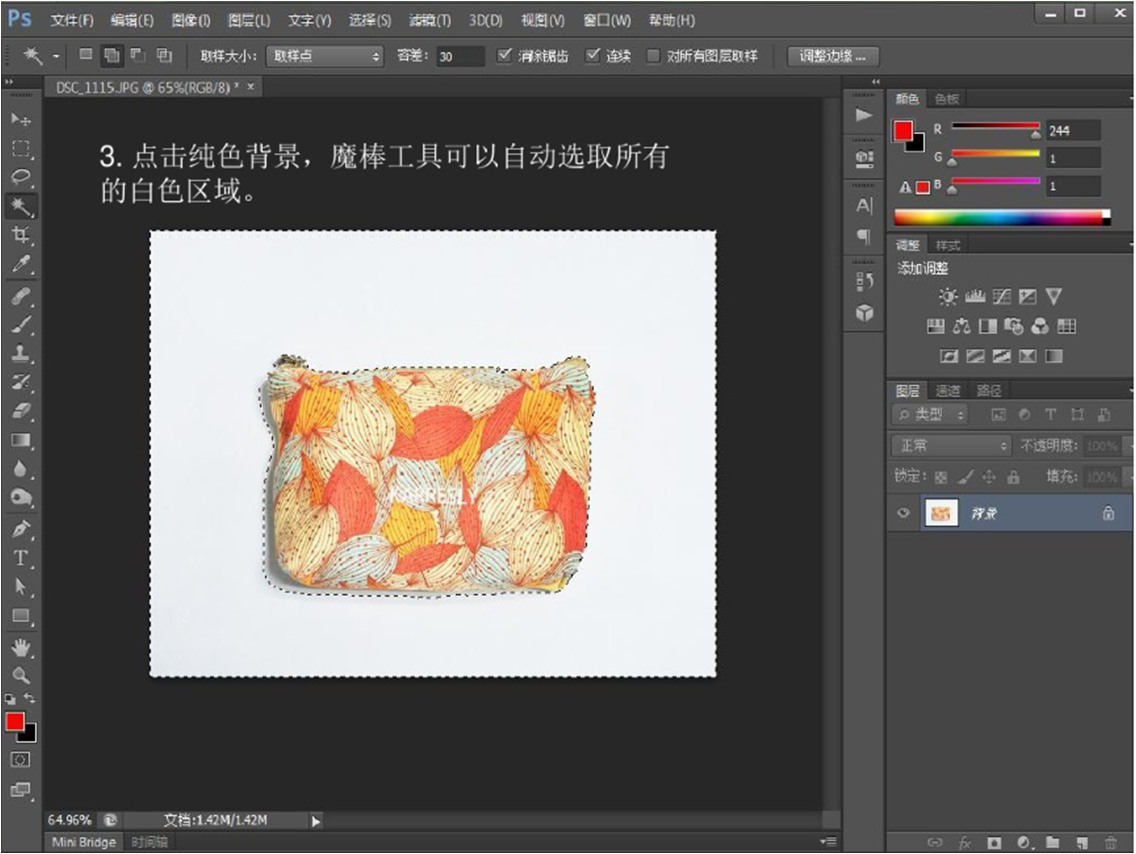The height and width of the screenshot is (854, 1136).
Task: Uncheck the 连续 contiguous checkbox
Action: (x=593, y=56)
